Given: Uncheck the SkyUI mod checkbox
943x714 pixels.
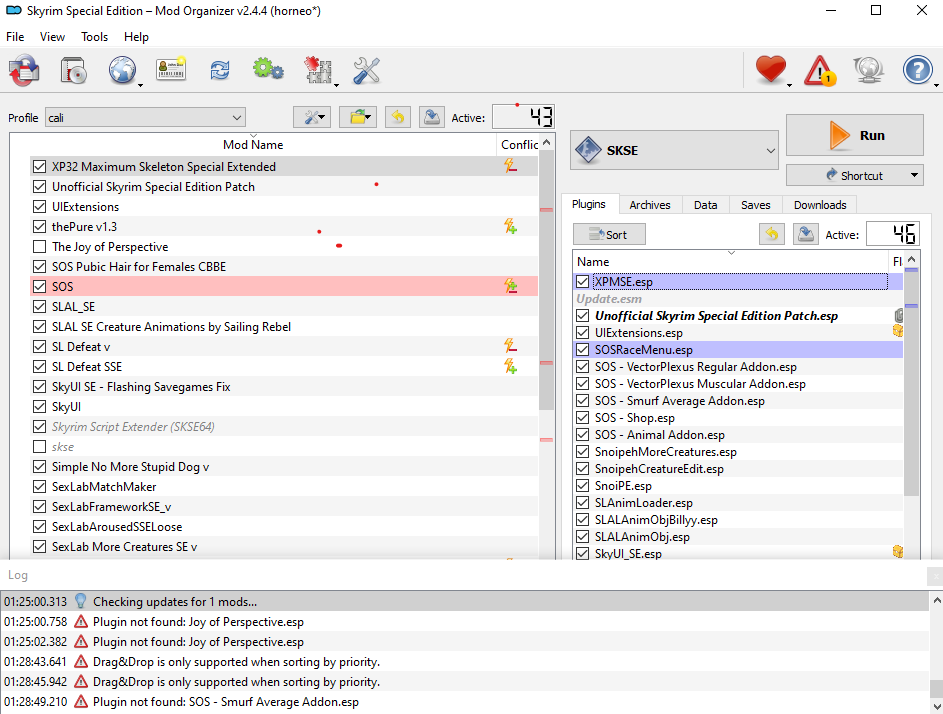Looking at the screenshot, I should pos(40,407).
